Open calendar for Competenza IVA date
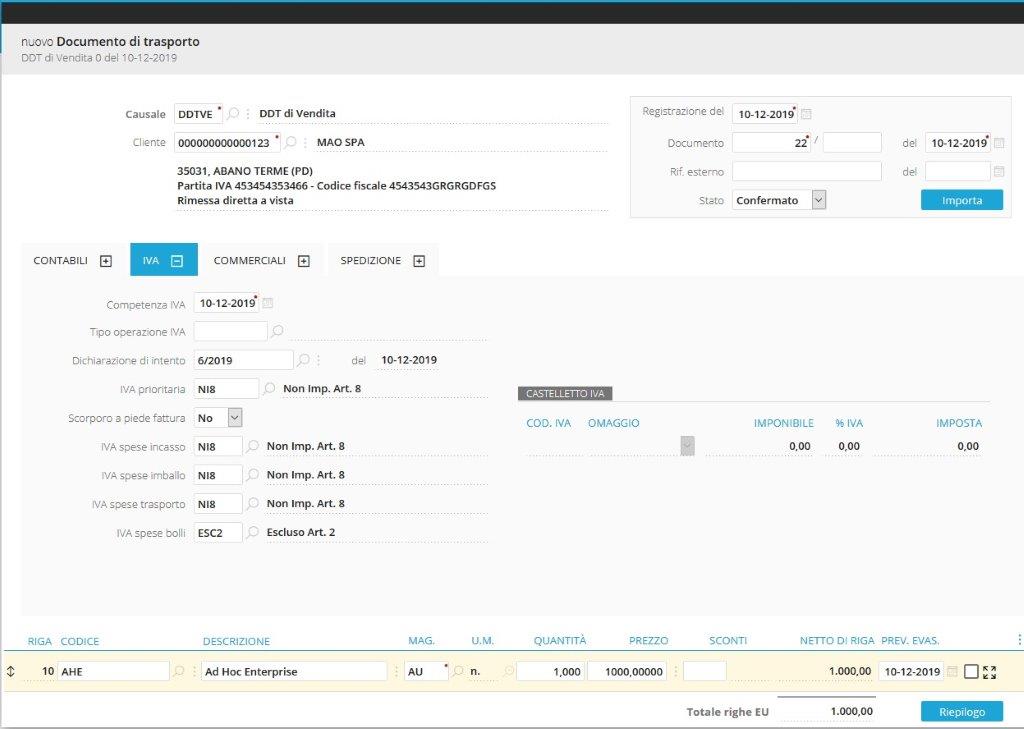 pos(268,304)
